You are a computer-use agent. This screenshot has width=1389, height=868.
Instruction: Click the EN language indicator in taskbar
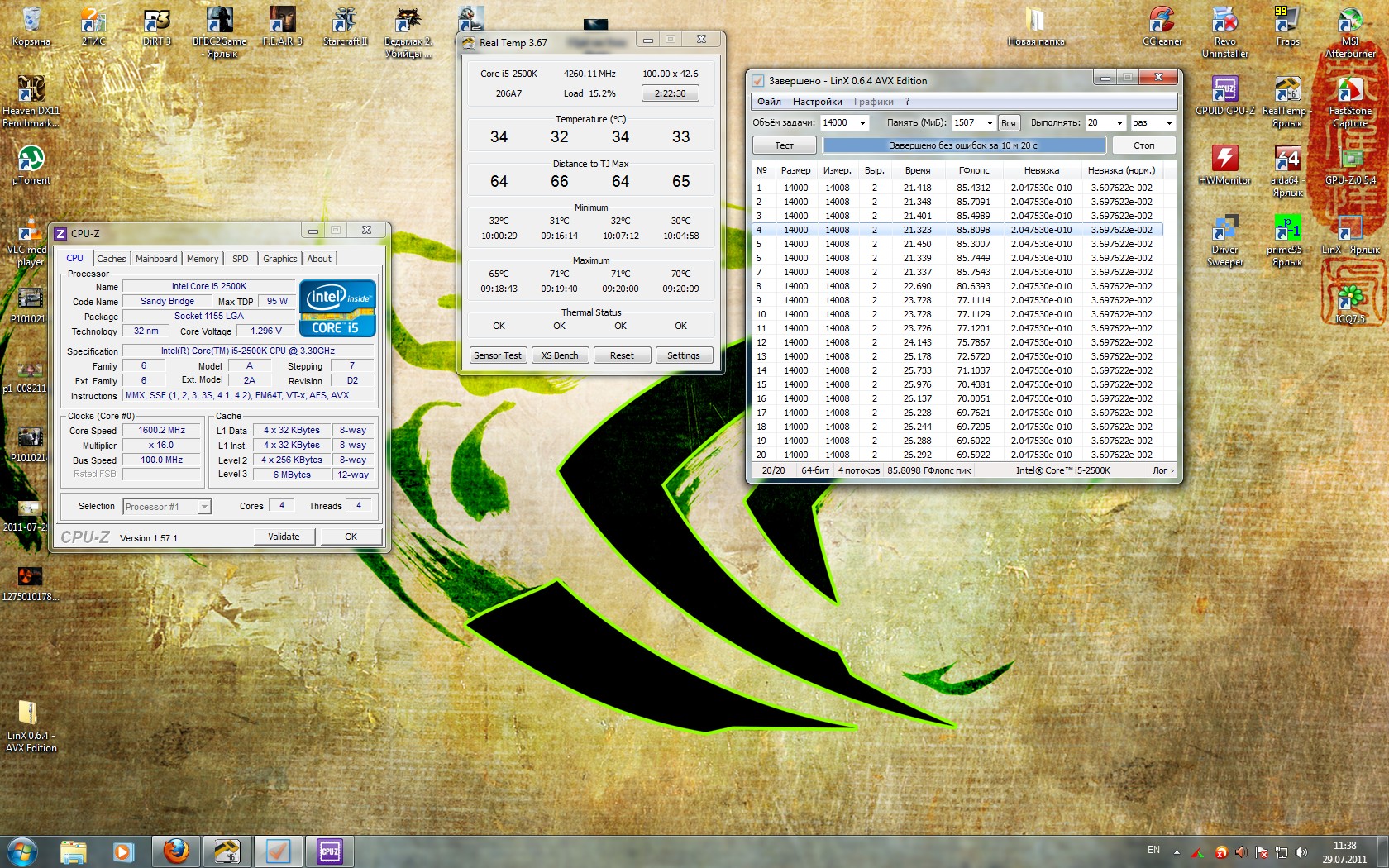coord(1153,850)
